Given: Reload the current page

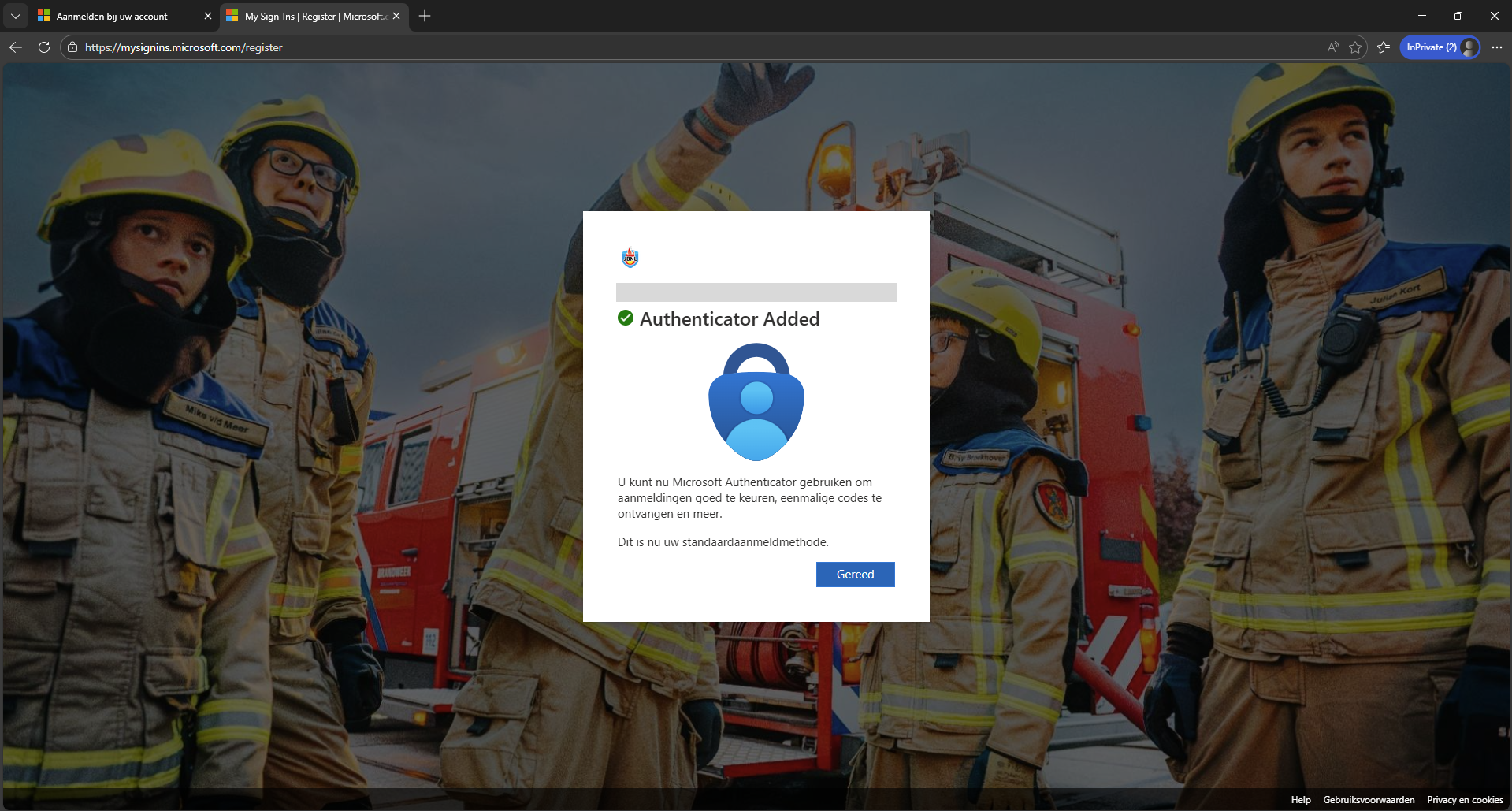Looking at the screenshot, I should (44, 47).
